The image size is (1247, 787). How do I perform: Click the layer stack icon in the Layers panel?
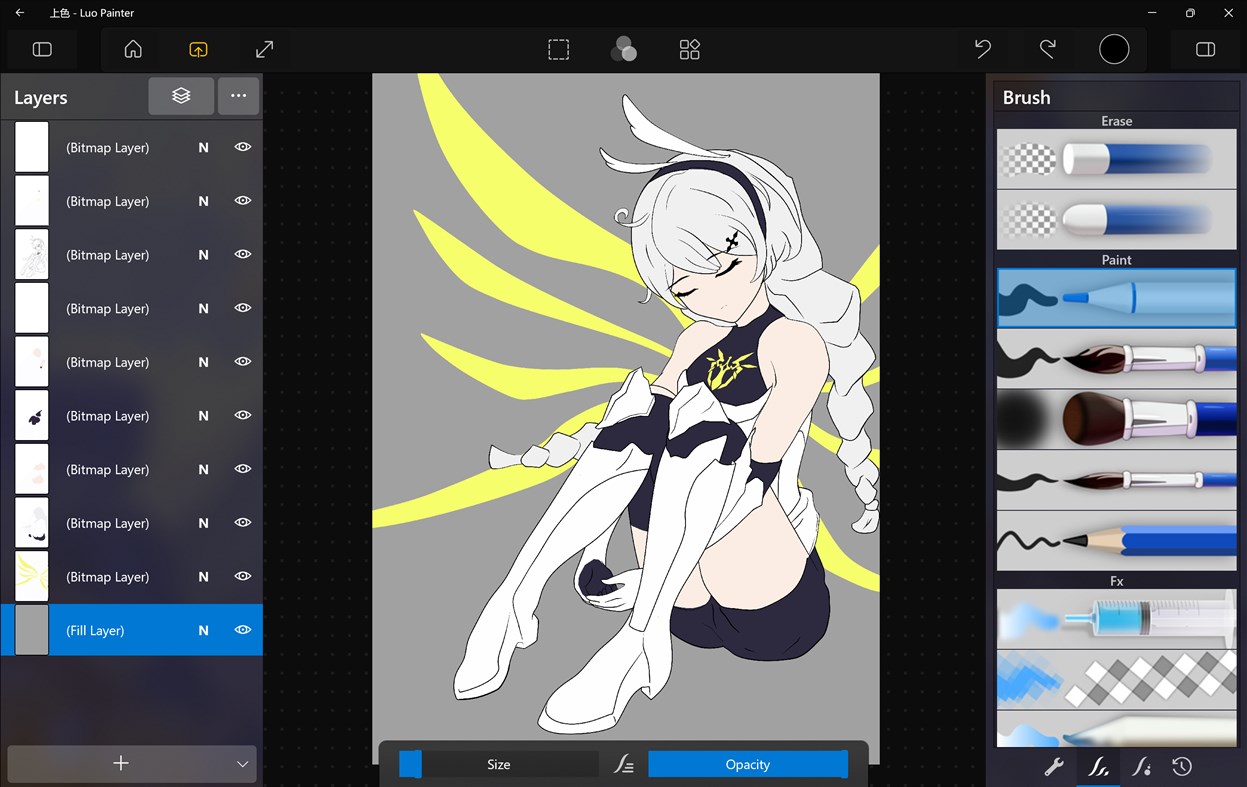coord(181,96)
